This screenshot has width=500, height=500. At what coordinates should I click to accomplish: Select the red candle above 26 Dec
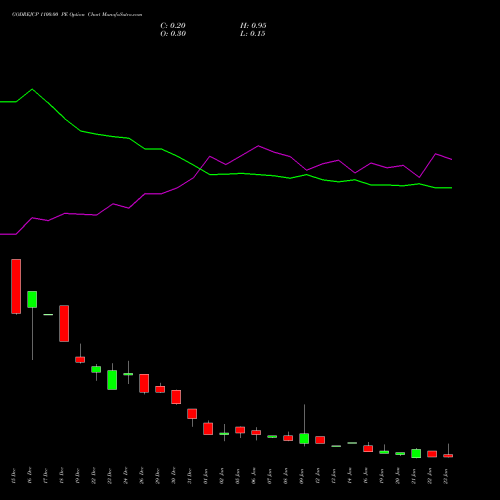[144, 383]
